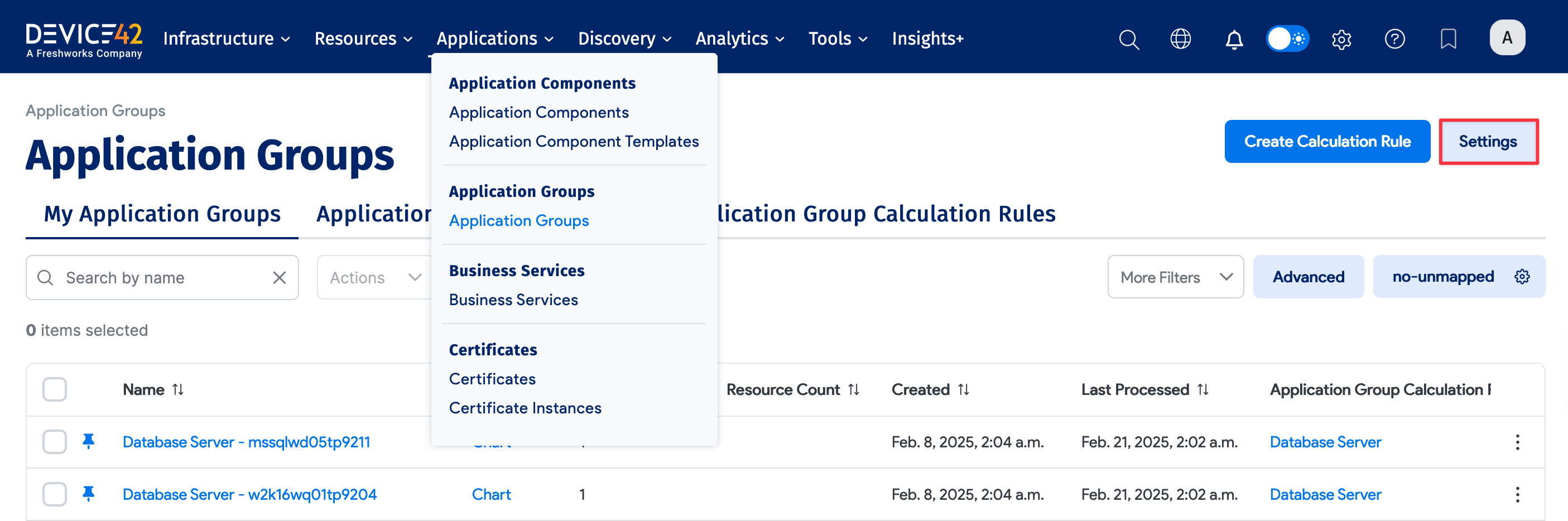Screen dimensions: 1568x521
Task: Clear the search by name field
Action: pyautogui.click(x=280, y=277)
